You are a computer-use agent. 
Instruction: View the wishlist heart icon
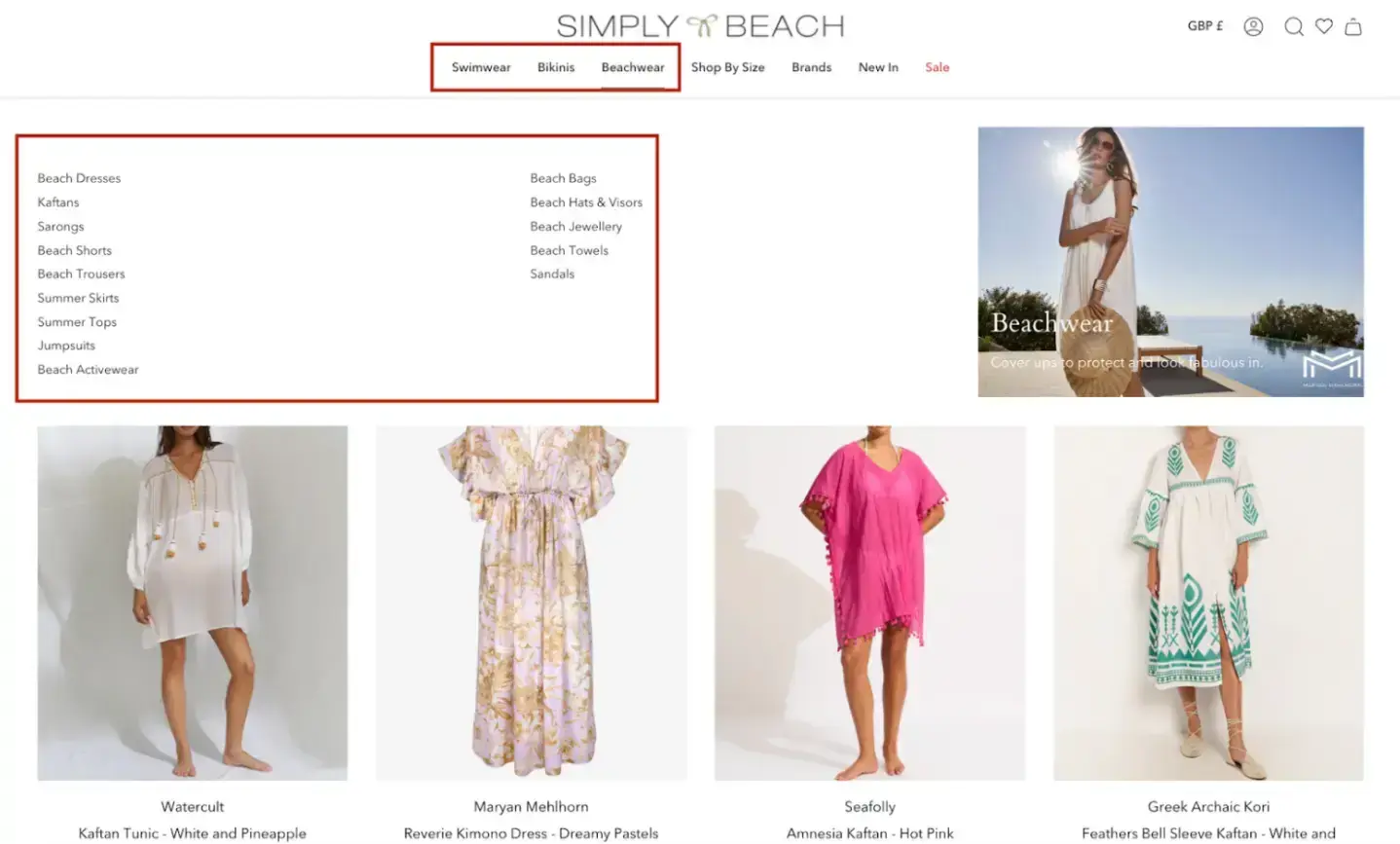click(1323, 26)
